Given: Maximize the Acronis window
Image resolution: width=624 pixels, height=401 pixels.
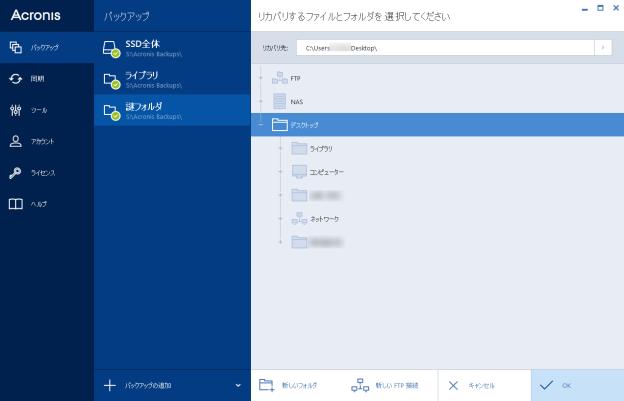Looking at the screenshot, I should [600, 8].
